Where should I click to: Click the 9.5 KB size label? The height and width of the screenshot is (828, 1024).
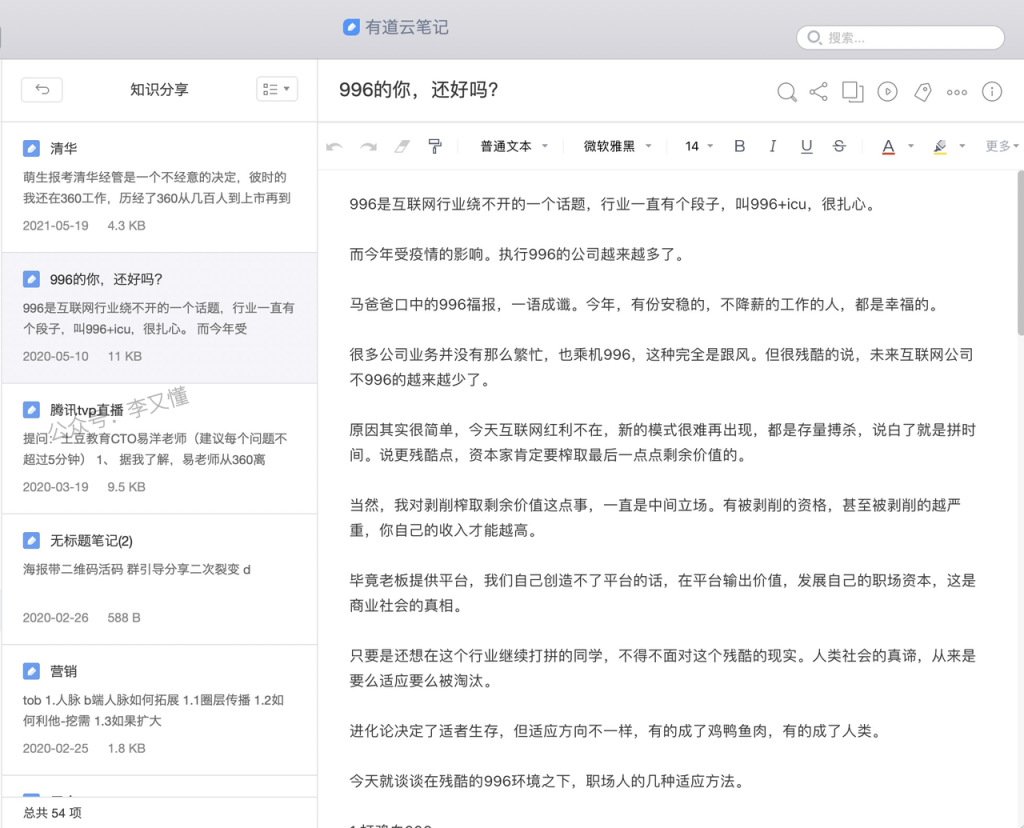pyautogui.click(x=127, y=486)
